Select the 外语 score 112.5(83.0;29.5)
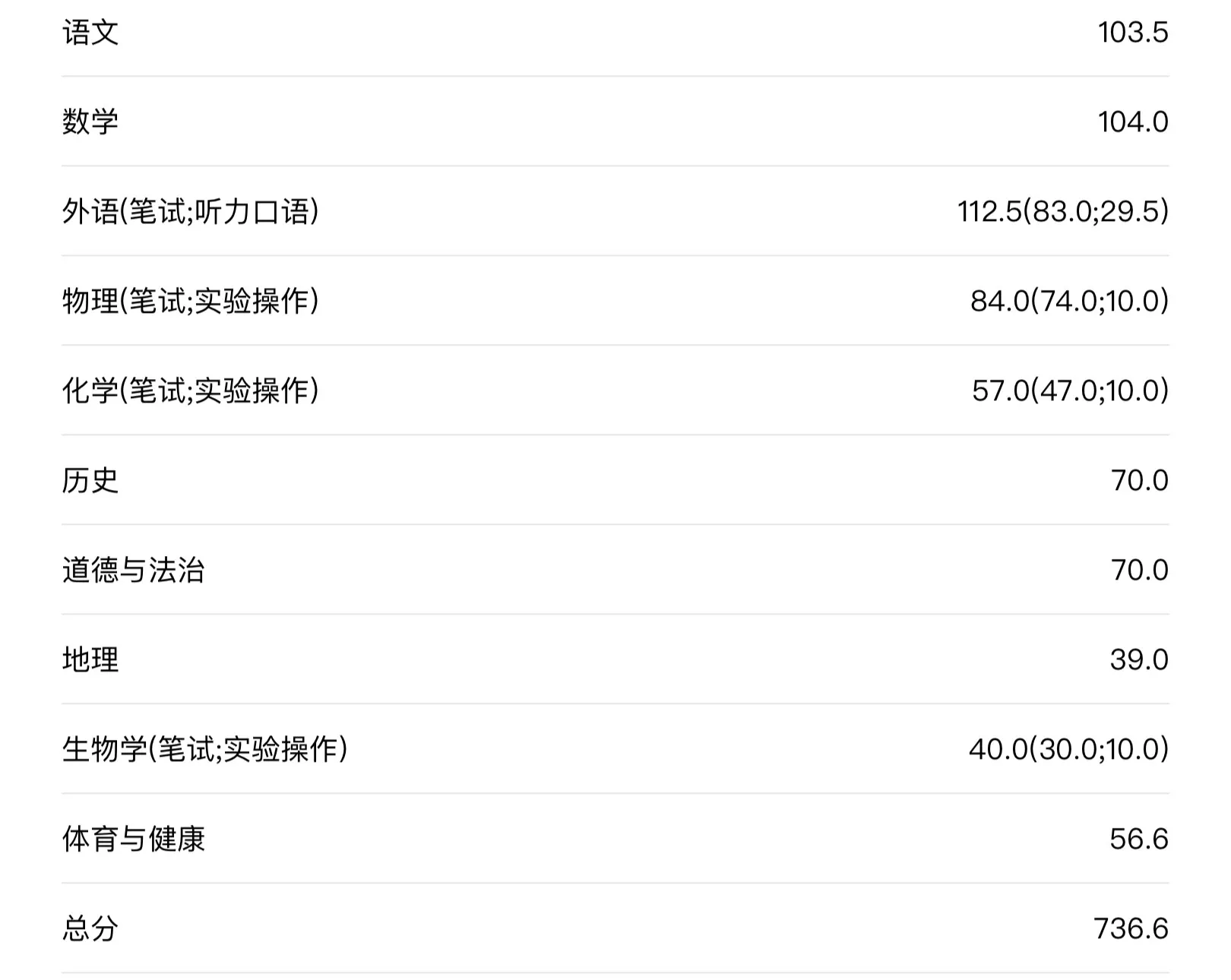The width and height of the screenshot is (1231, 980). pyautogui.click(x=1062, y=211)
